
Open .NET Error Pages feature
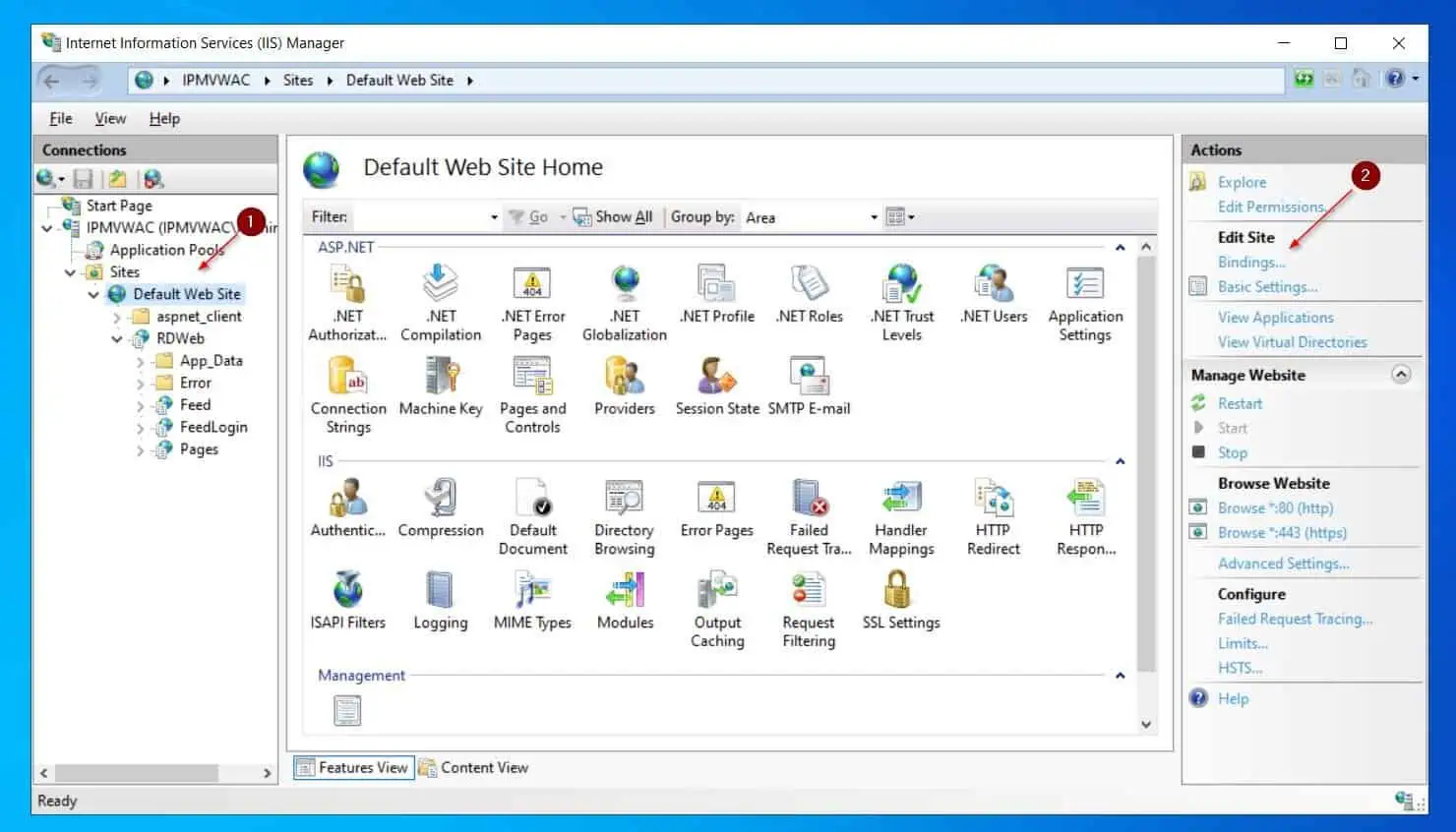pos(532,304)
